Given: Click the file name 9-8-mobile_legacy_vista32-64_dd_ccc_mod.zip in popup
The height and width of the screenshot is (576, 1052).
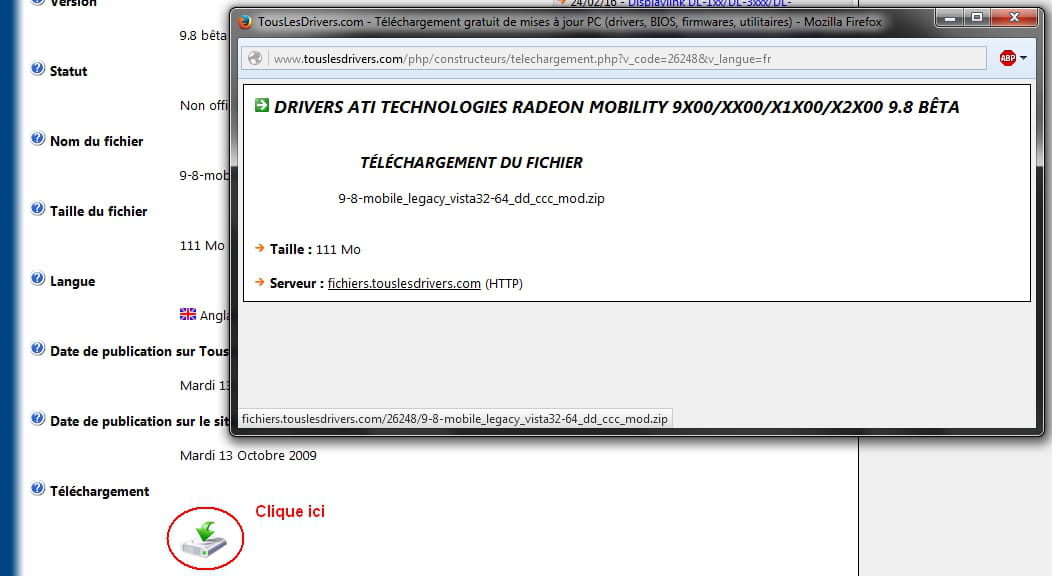Looking at the screenshot, I should point(471,198).
